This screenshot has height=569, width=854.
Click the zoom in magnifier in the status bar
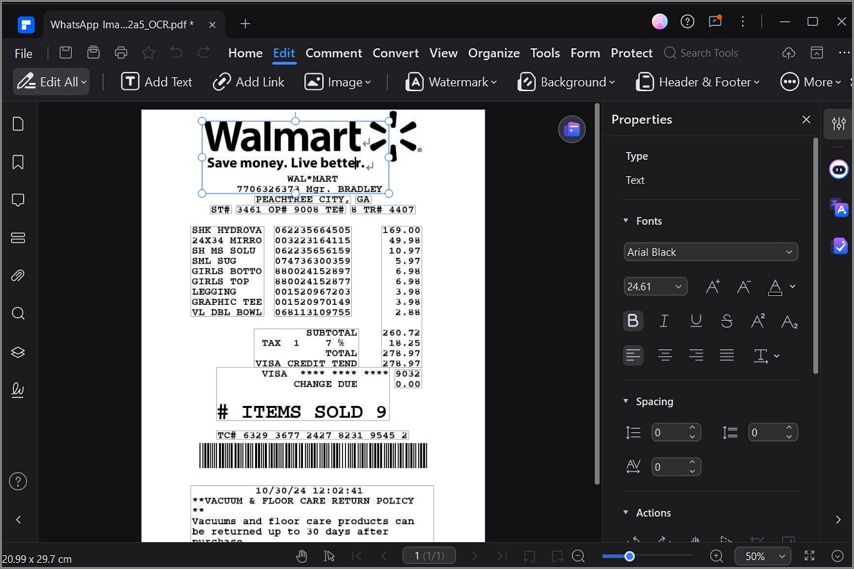tap(717, 556)
